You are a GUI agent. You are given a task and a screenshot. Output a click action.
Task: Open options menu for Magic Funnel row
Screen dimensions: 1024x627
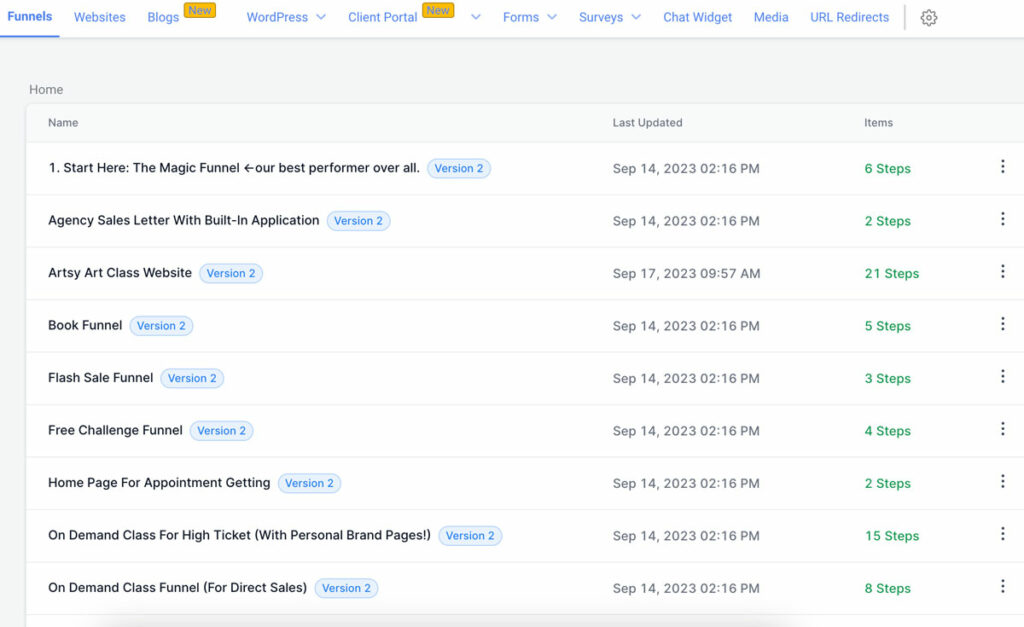pos(1002,167)
